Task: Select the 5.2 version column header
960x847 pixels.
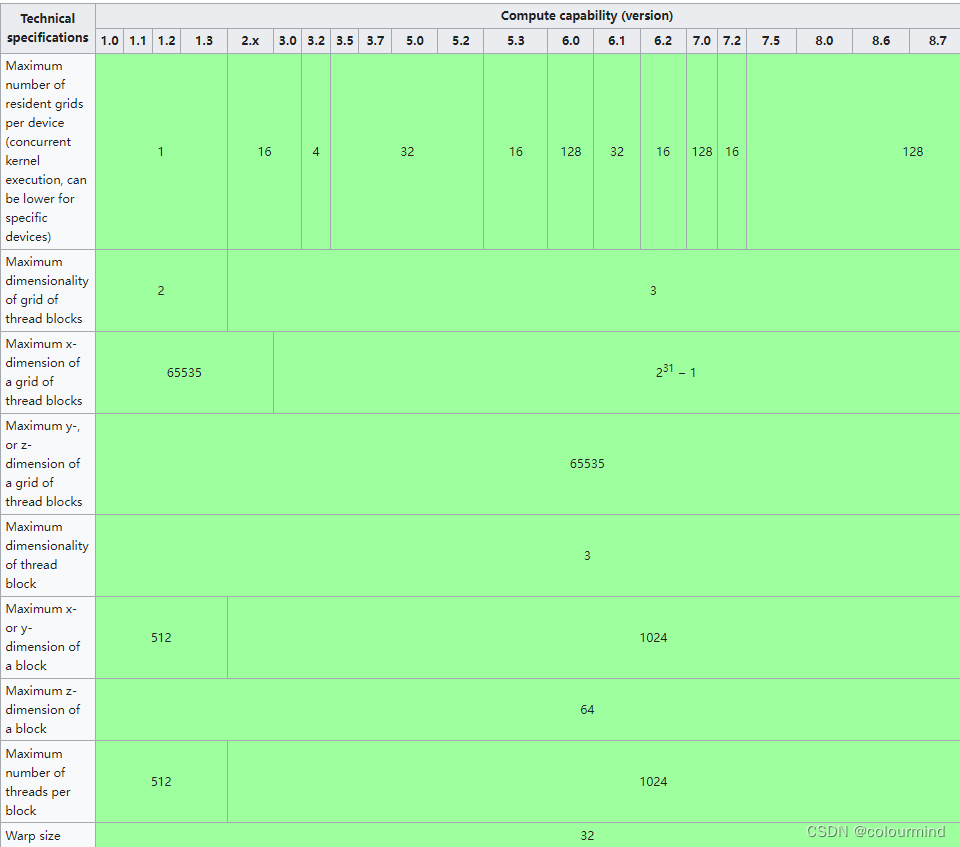Action: 460,41
